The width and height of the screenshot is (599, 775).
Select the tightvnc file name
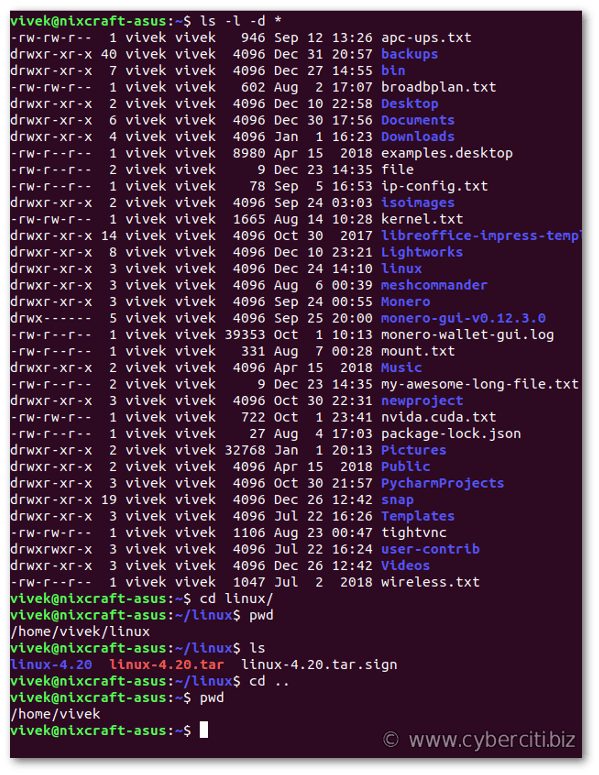(x=414, y=533)
